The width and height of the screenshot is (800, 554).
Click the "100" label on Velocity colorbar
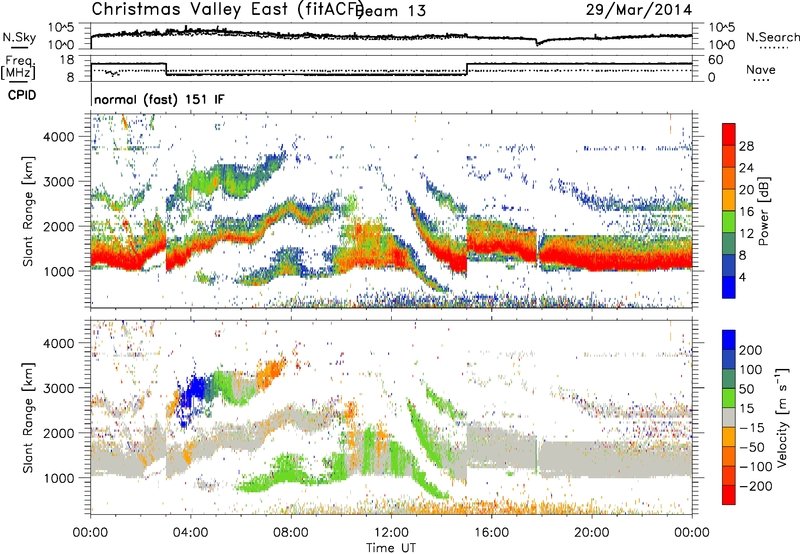[751, 369]
